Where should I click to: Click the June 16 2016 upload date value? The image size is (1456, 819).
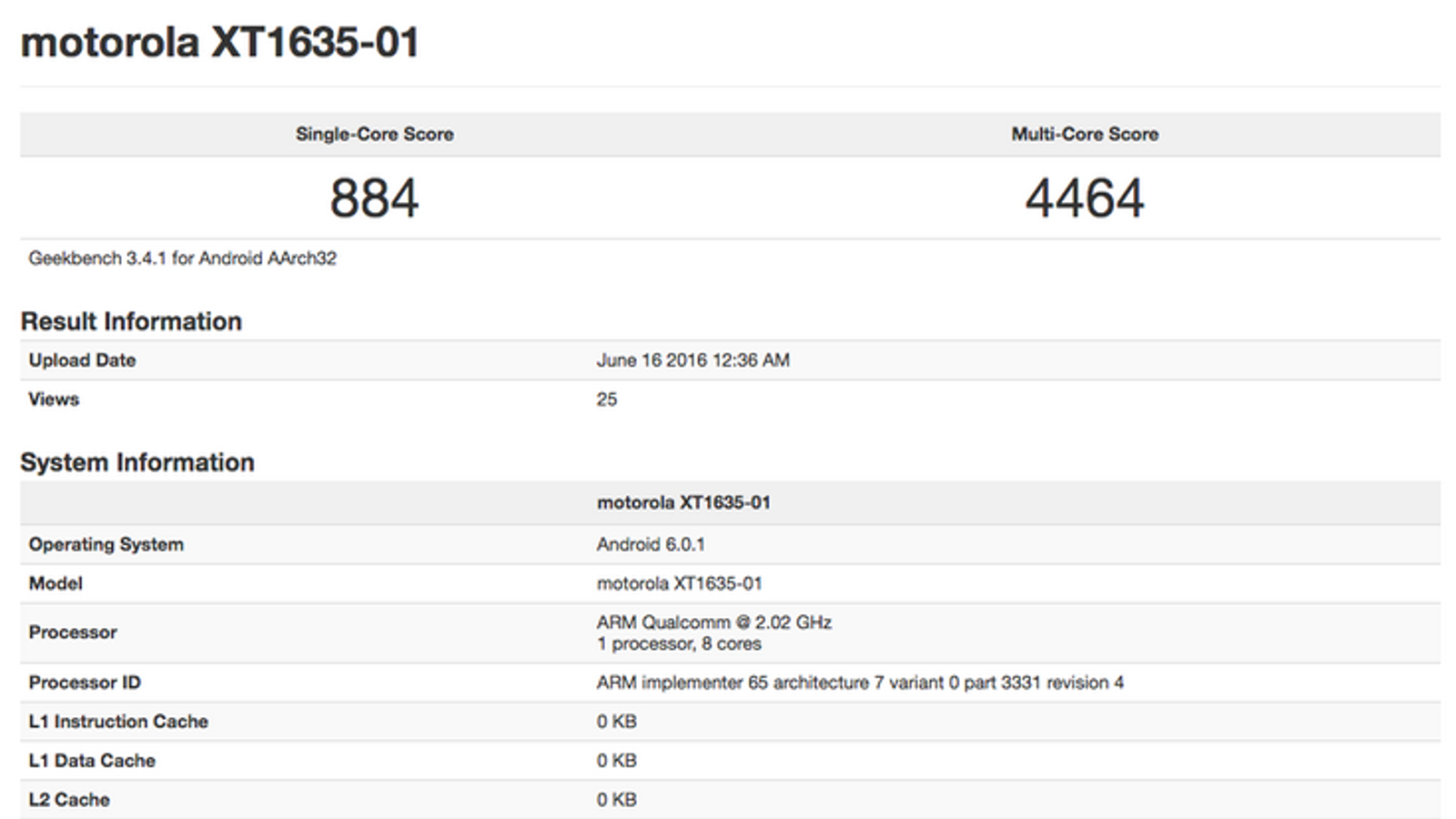point(693,360)
